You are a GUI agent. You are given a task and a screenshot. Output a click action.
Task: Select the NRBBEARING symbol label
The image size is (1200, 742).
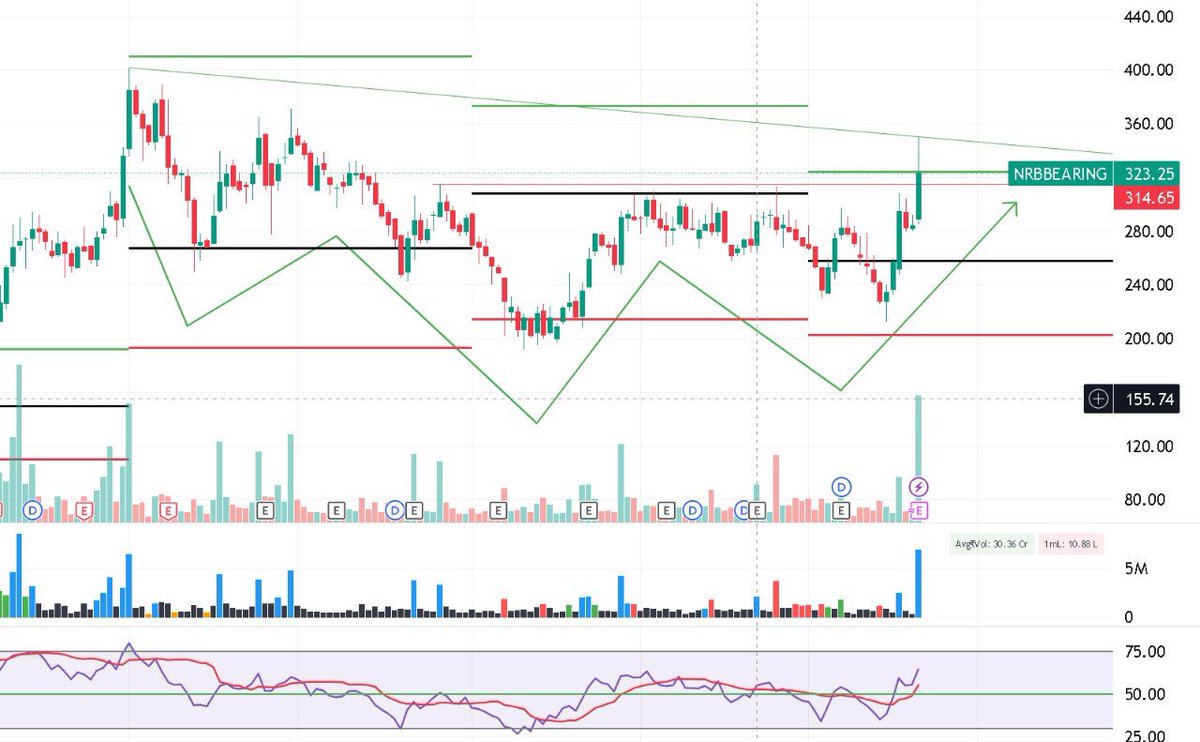[x=1059, y=173]
